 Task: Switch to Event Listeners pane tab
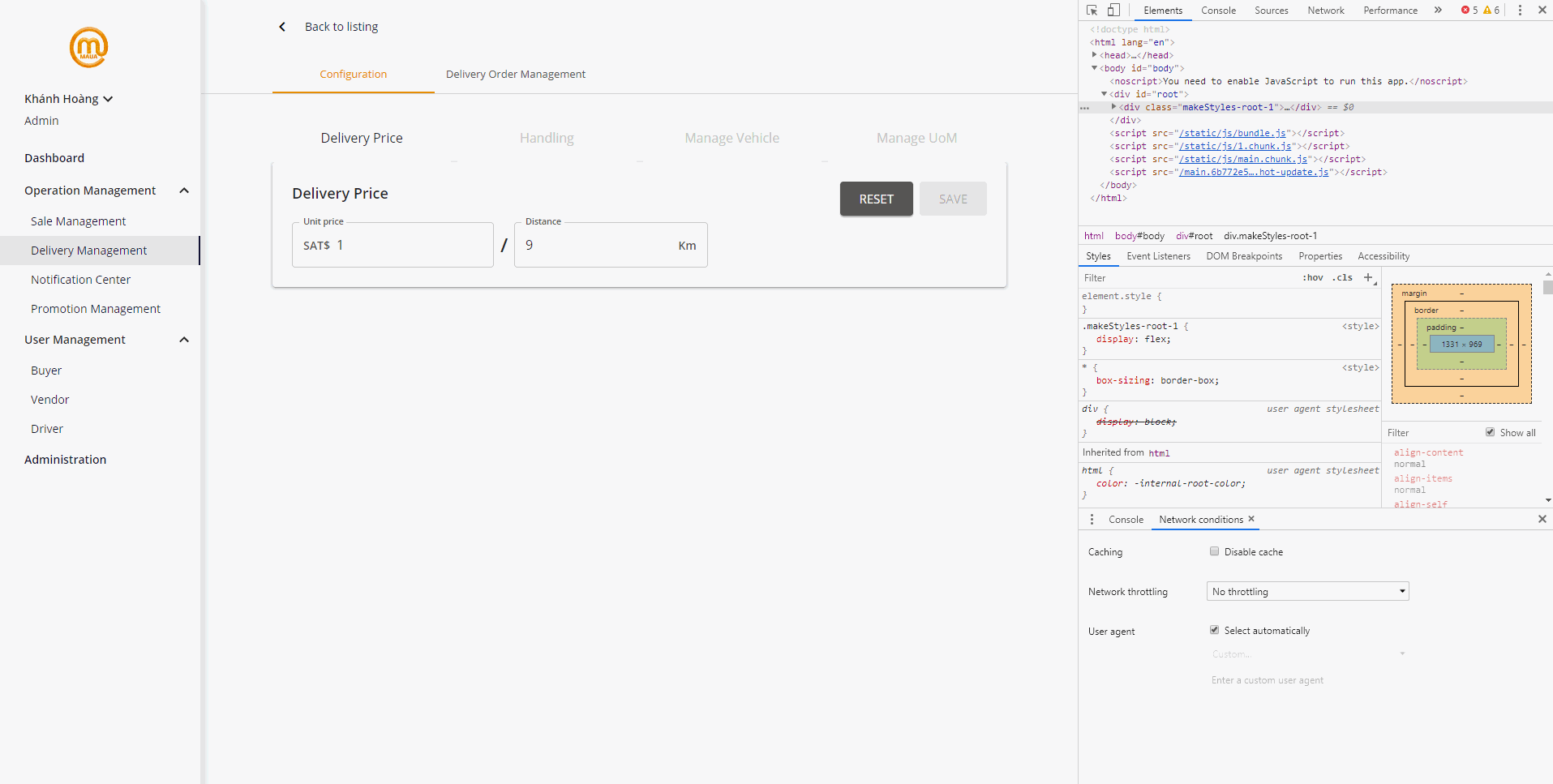point(1159,256)
